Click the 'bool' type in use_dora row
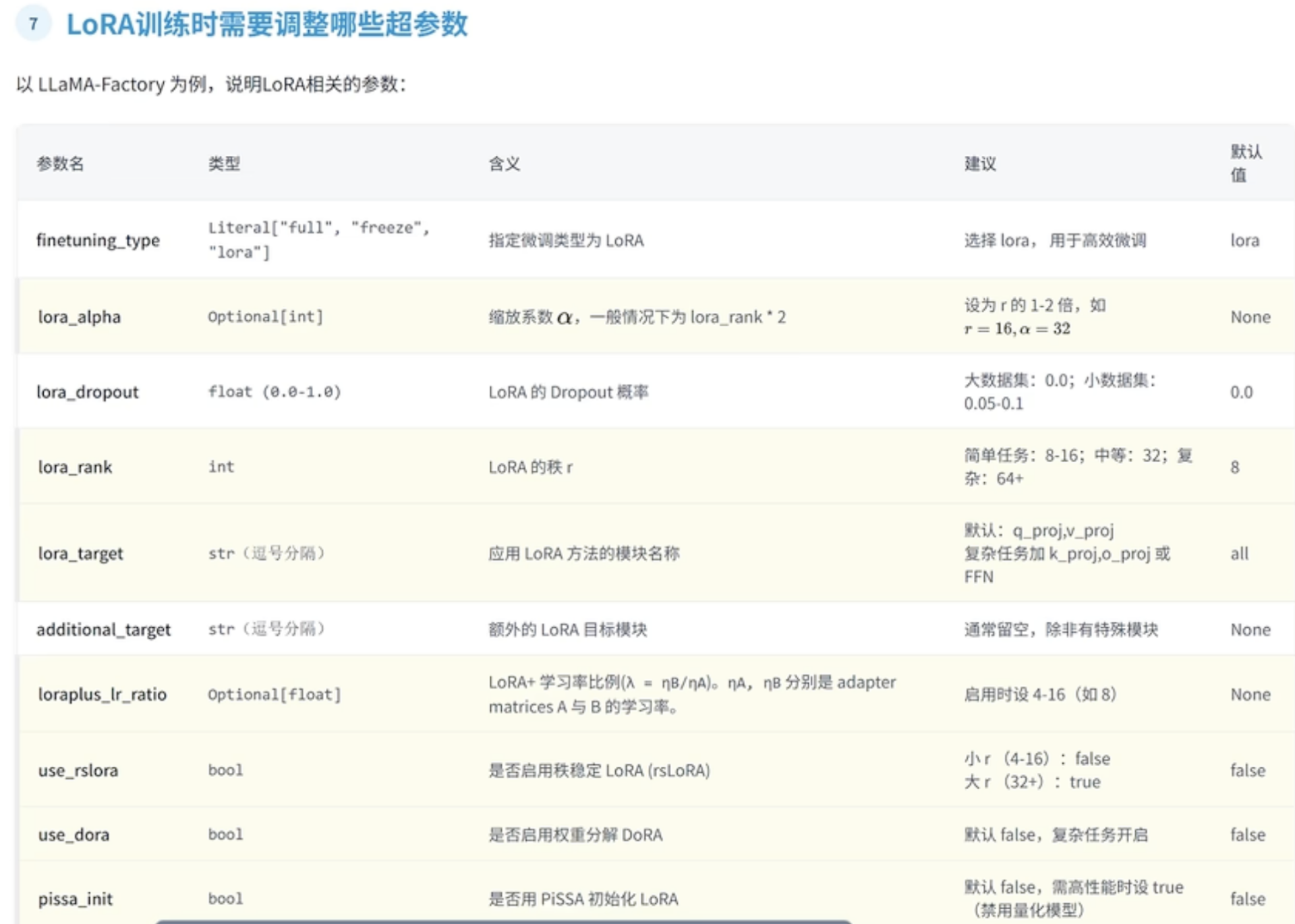Image resolution: width=1295 pixels, height=924 pixels. pyautogui.click(x=225, y=834)
